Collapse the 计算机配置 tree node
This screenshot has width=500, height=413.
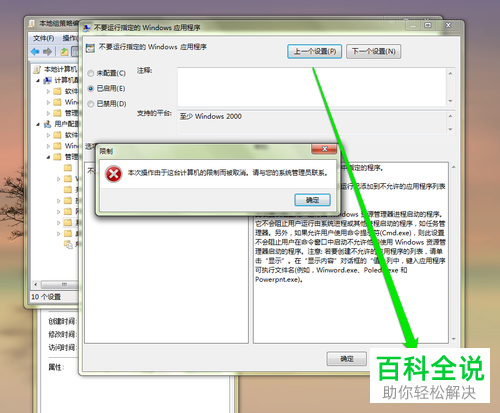[38, 80]
